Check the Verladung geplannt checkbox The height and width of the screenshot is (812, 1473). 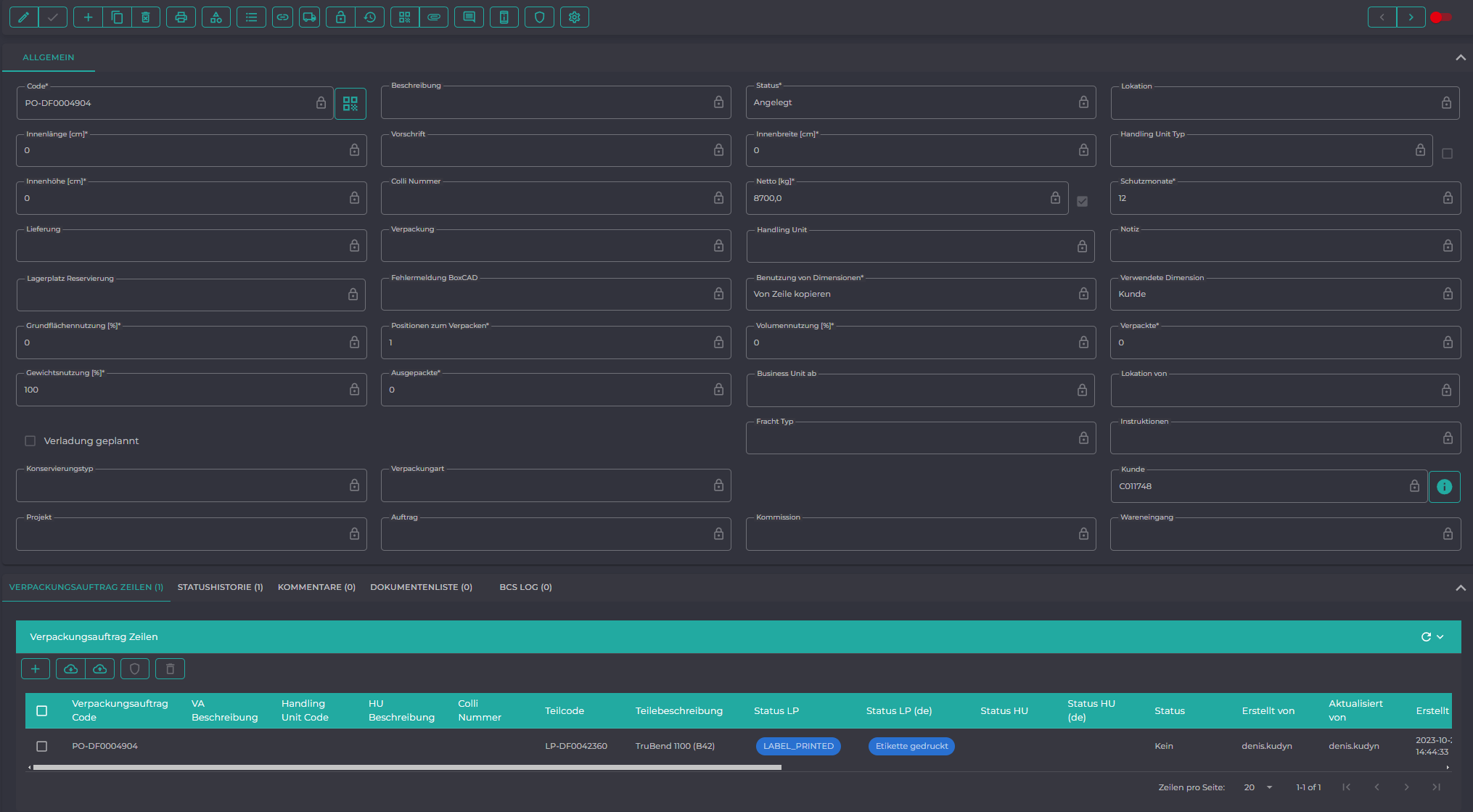pos(30,441)
